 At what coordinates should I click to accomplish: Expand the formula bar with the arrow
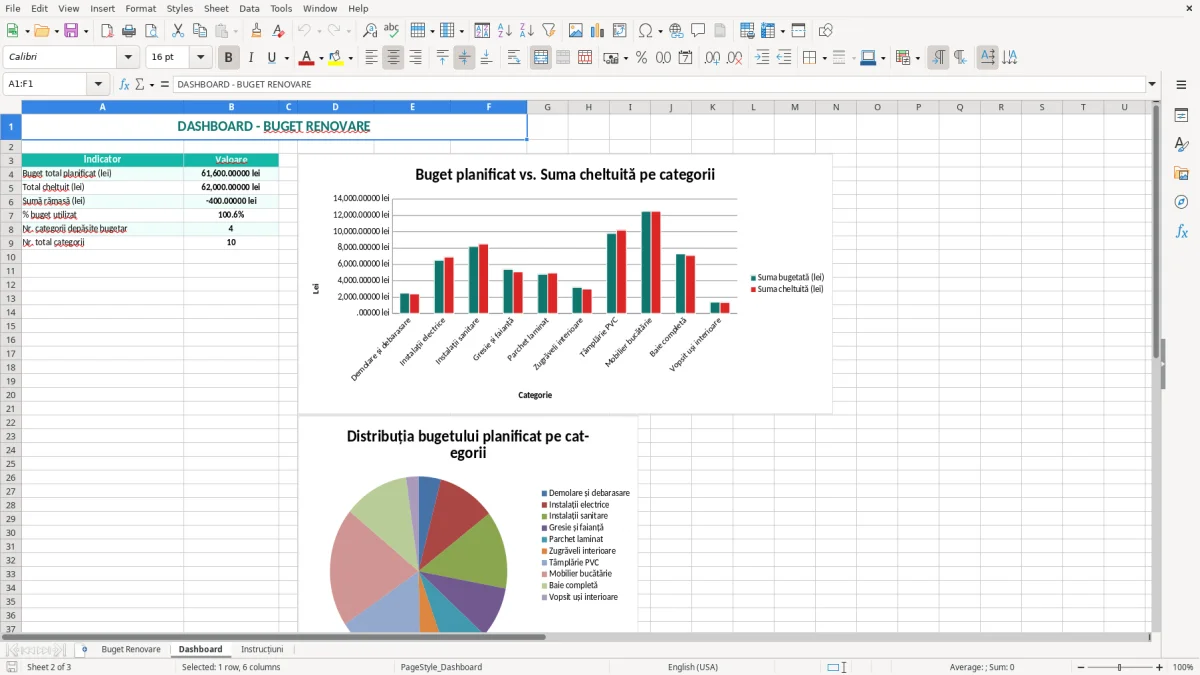(1152, 84)
